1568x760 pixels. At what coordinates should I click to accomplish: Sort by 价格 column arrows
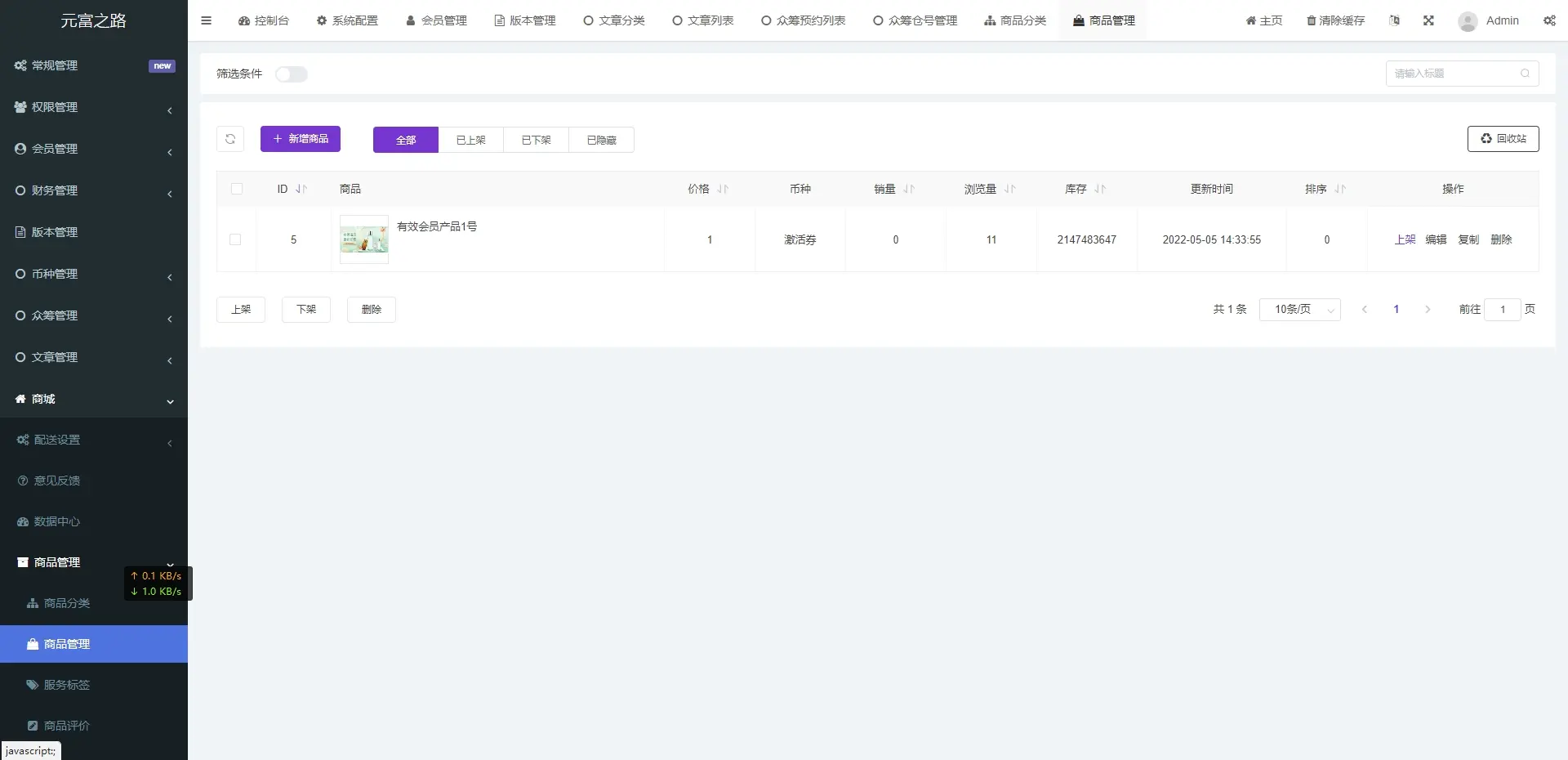[x=723, y=189]
